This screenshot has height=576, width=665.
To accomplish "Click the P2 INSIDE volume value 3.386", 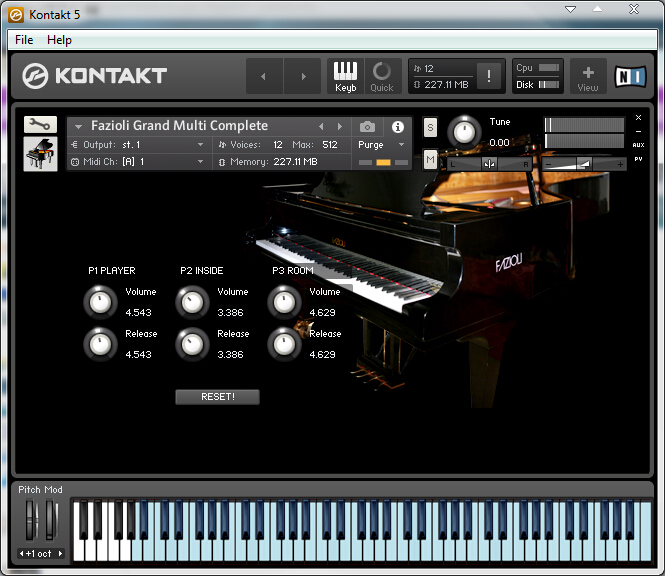I will (230, 313).
